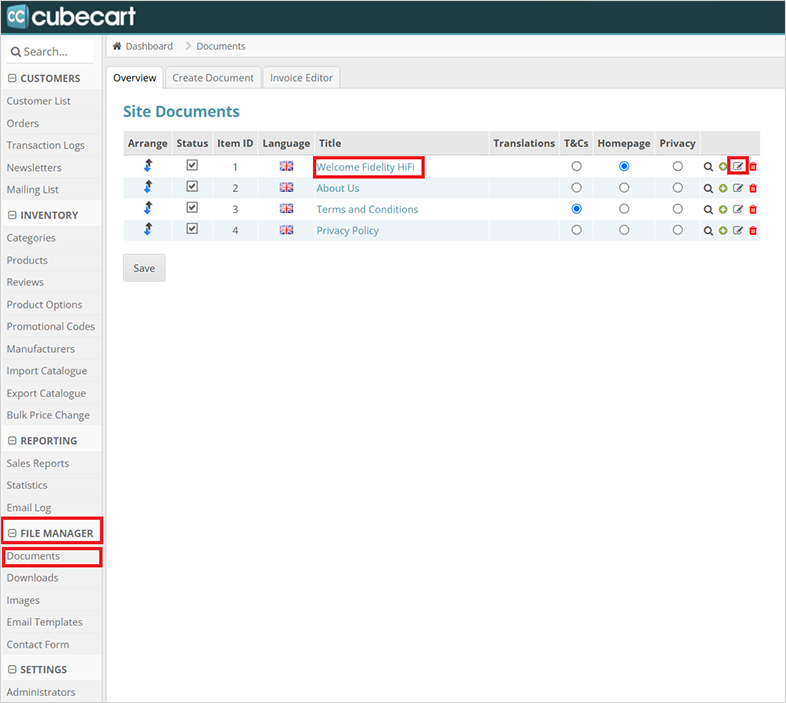Collapse the CUSTOMERS sidebar section
Image resolution: width=786 pixels, height=703 pixels.
(13, 78)
